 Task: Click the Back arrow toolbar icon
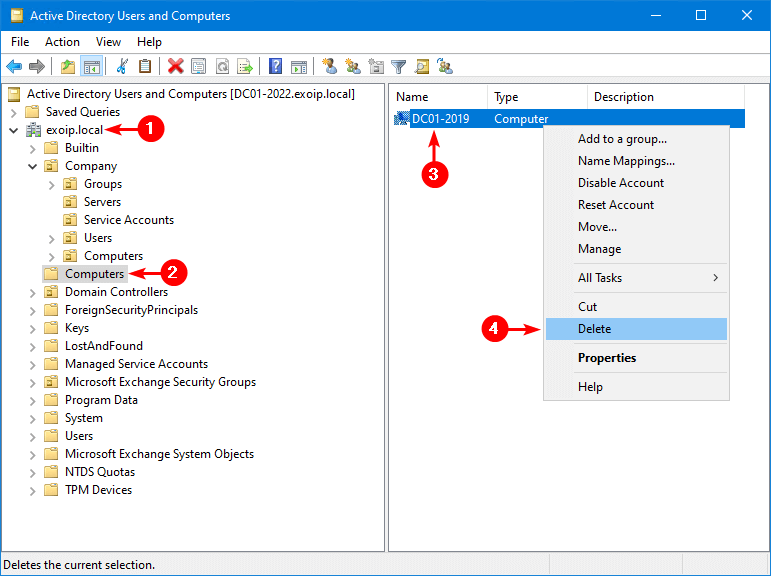[14, 66]
